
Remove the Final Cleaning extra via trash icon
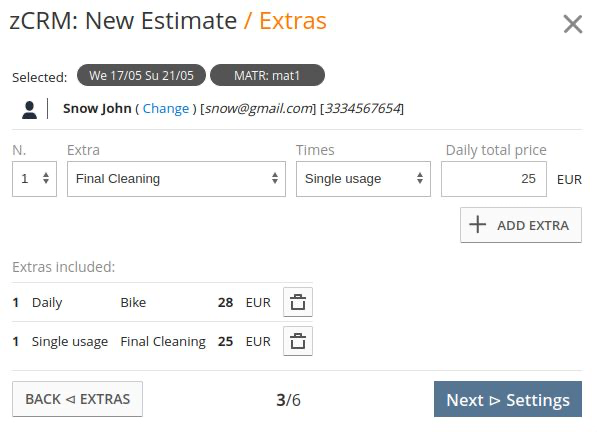(x=298, y=341)
